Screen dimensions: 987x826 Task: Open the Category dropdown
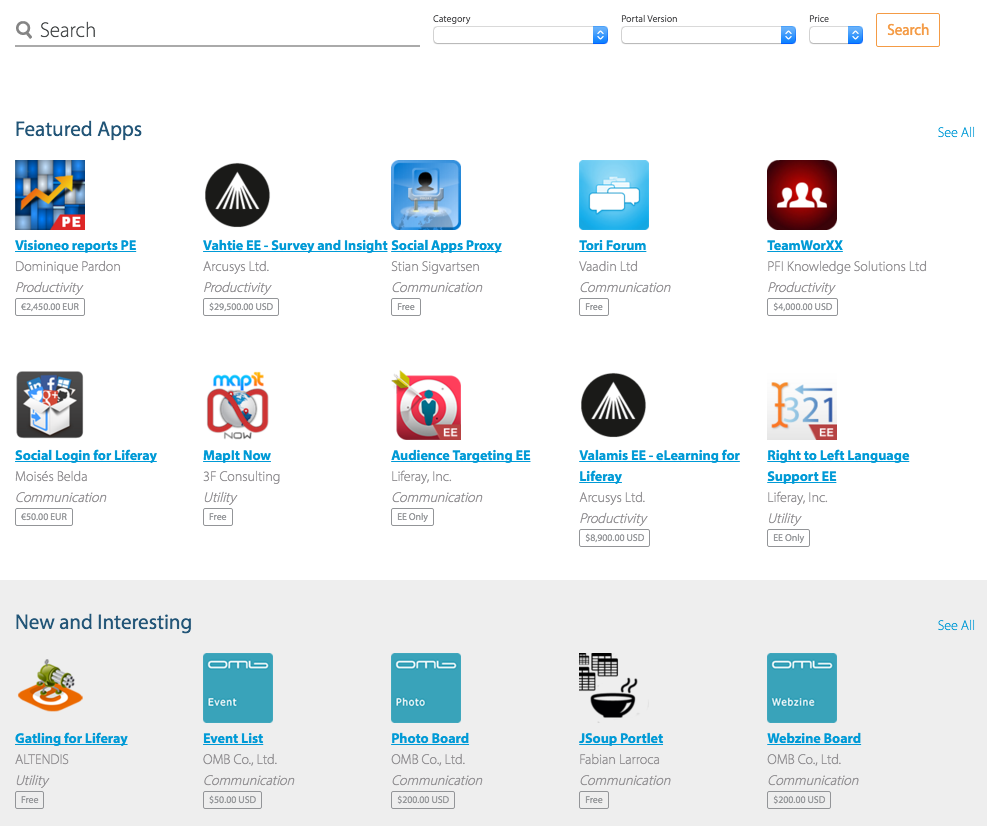point(520,35)
